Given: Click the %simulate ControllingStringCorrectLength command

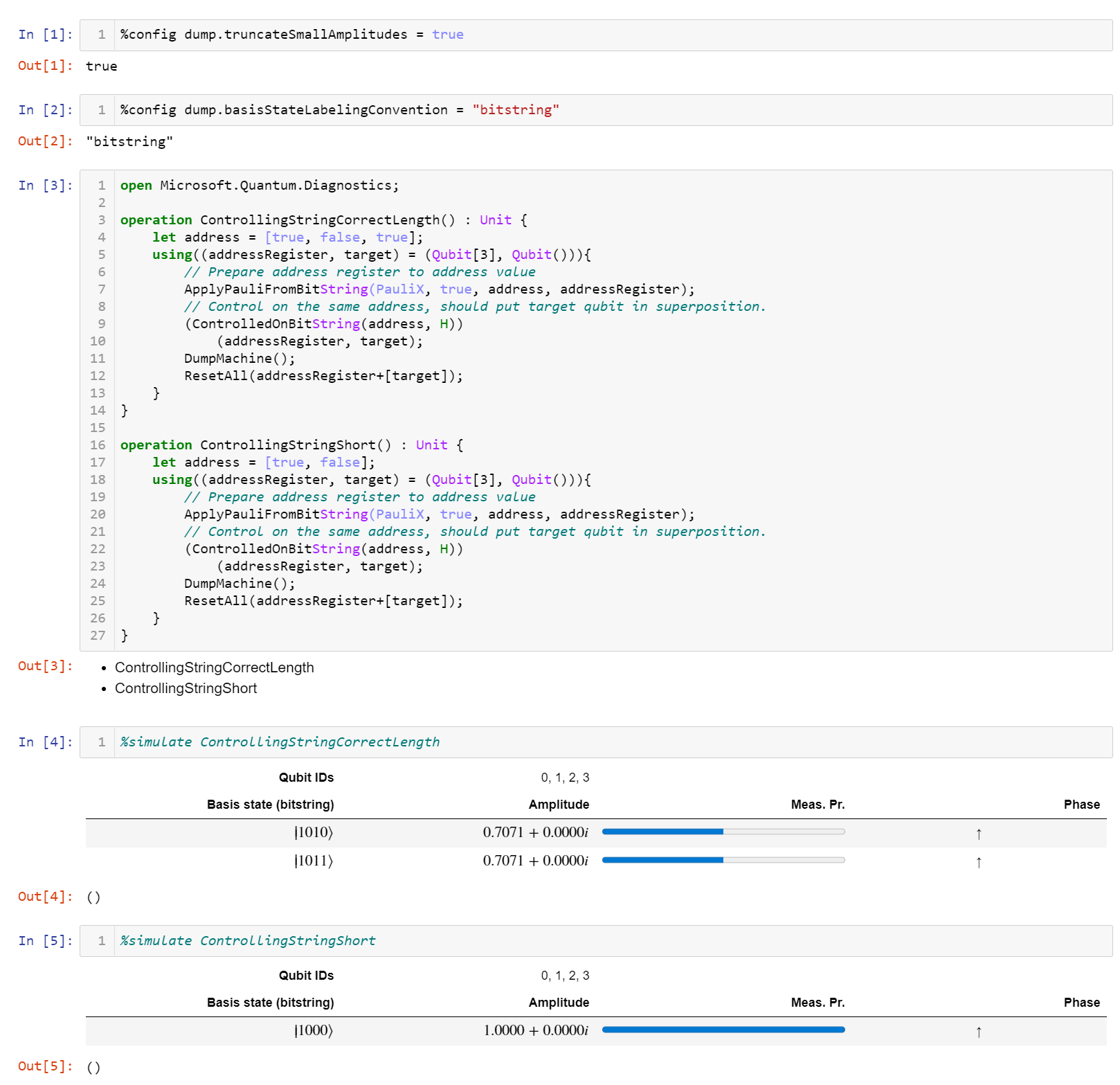Looking at the screenshot, I should (280, 742).
